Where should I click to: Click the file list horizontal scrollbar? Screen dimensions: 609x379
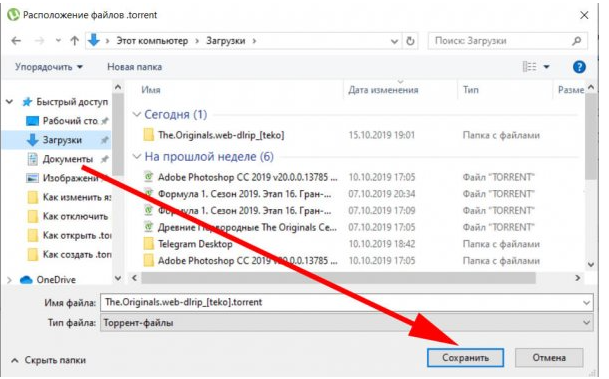338,278
